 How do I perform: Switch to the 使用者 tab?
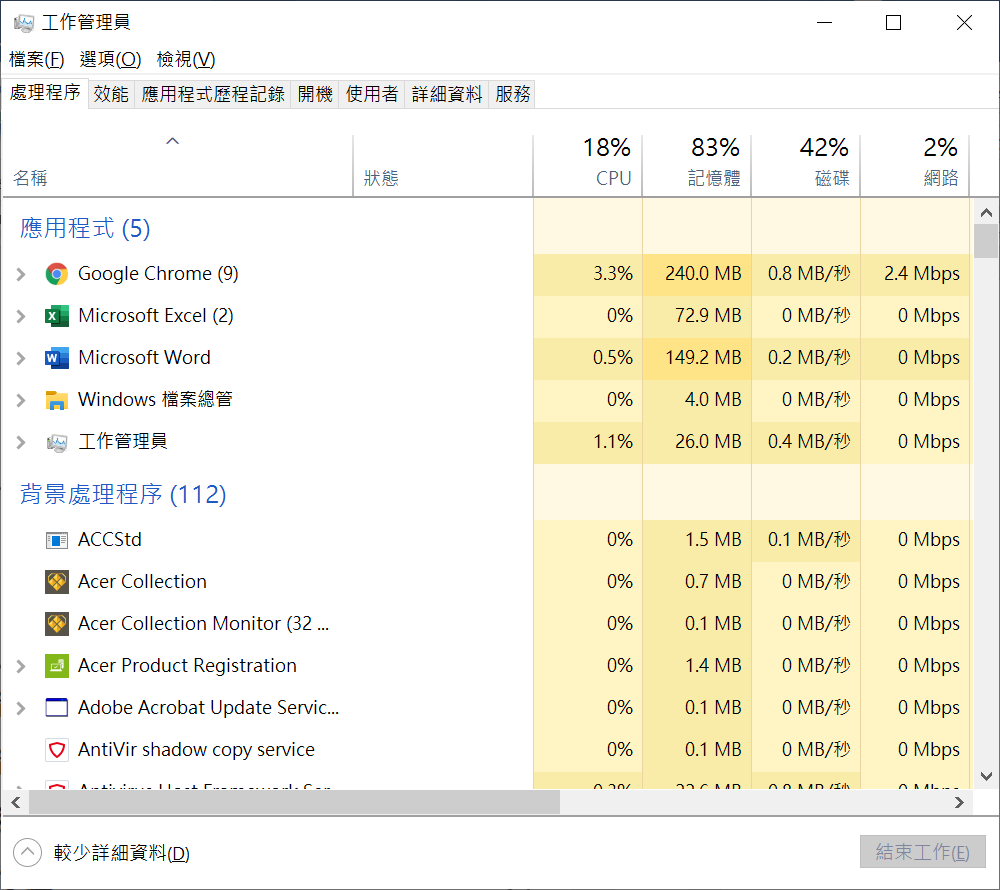tap(372, 94)
